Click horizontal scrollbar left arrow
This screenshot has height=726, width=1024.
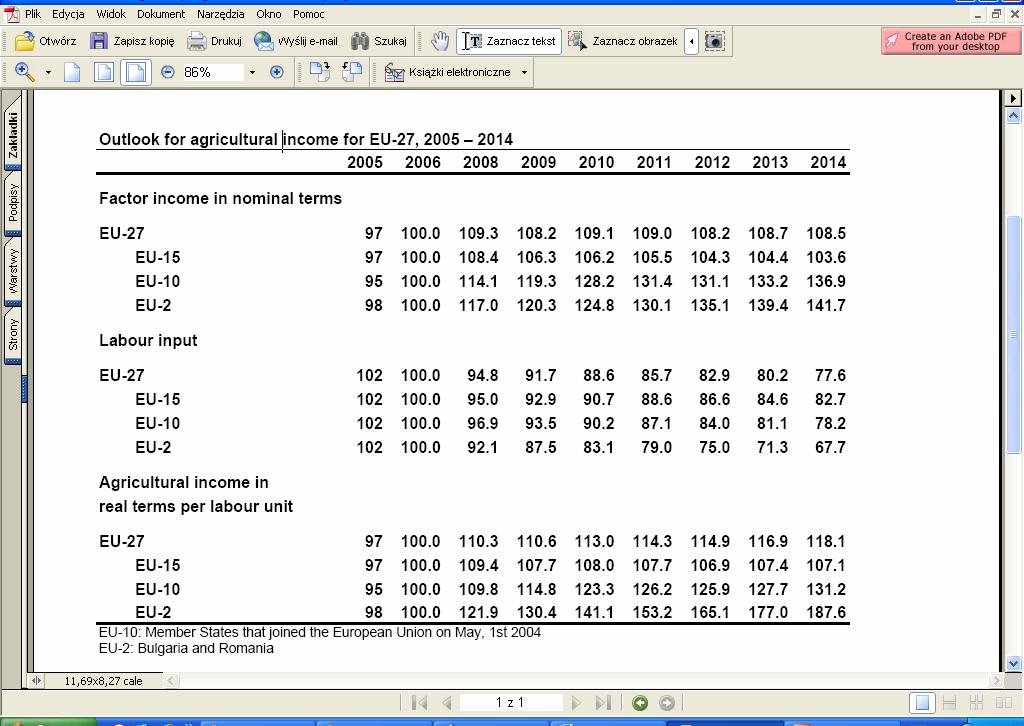tap(170, 681)
